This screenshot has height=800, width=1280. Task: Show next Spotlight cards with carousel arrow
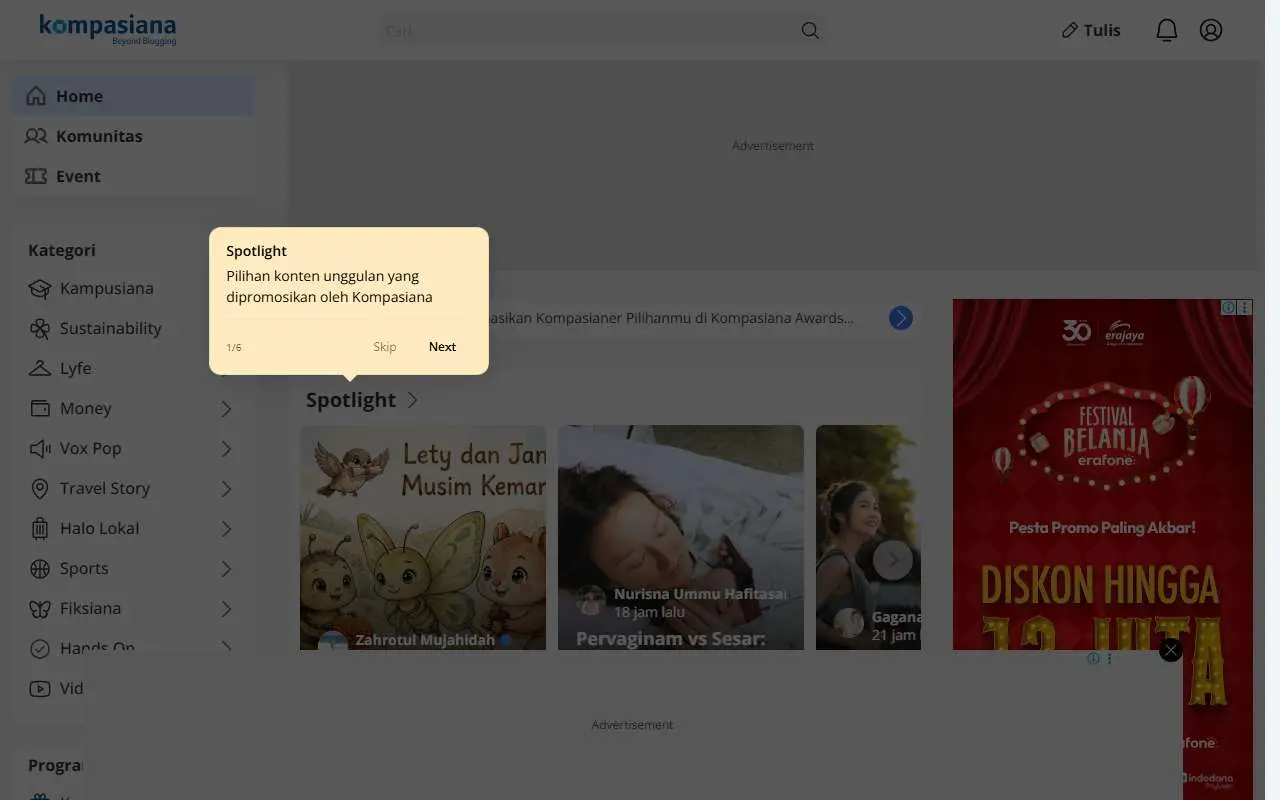click(x=893, y=560)
